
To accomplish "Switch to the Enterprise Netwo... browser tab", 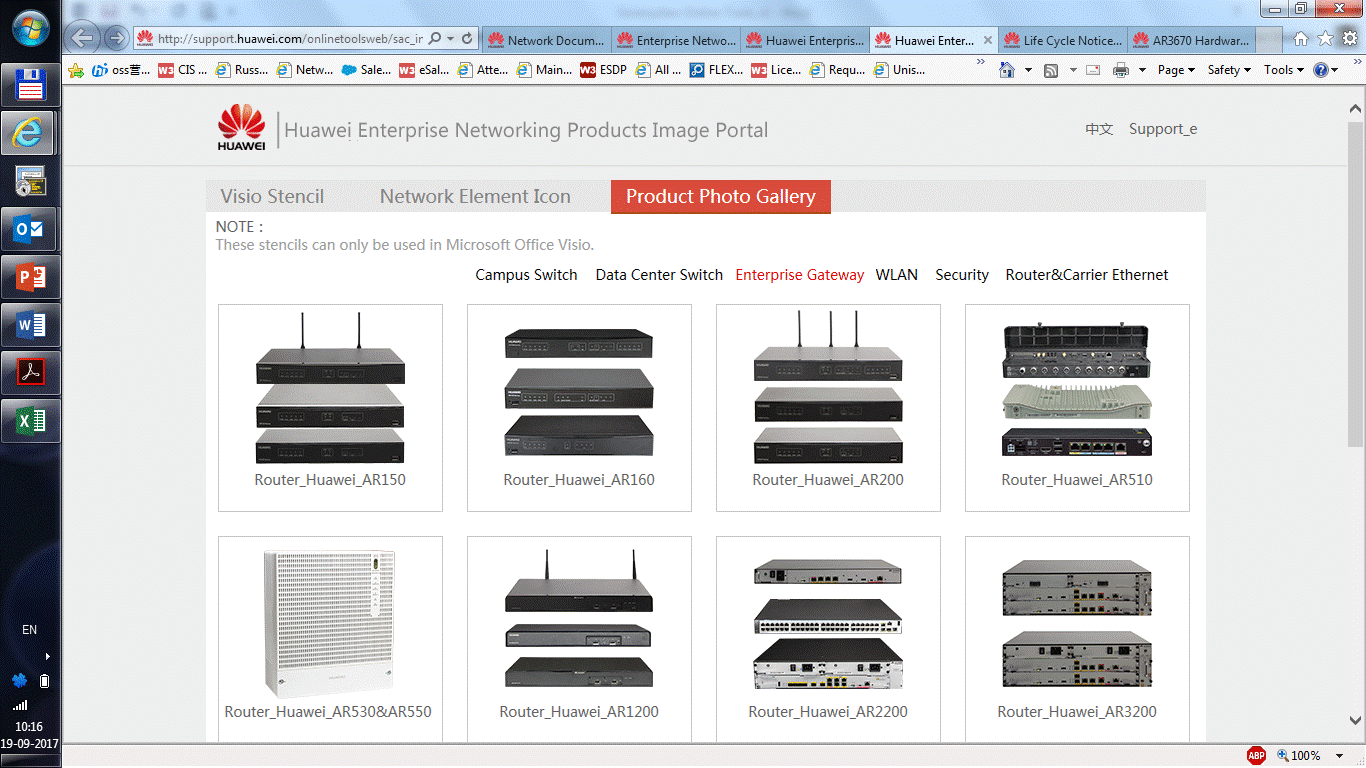I will pos(675,40).
